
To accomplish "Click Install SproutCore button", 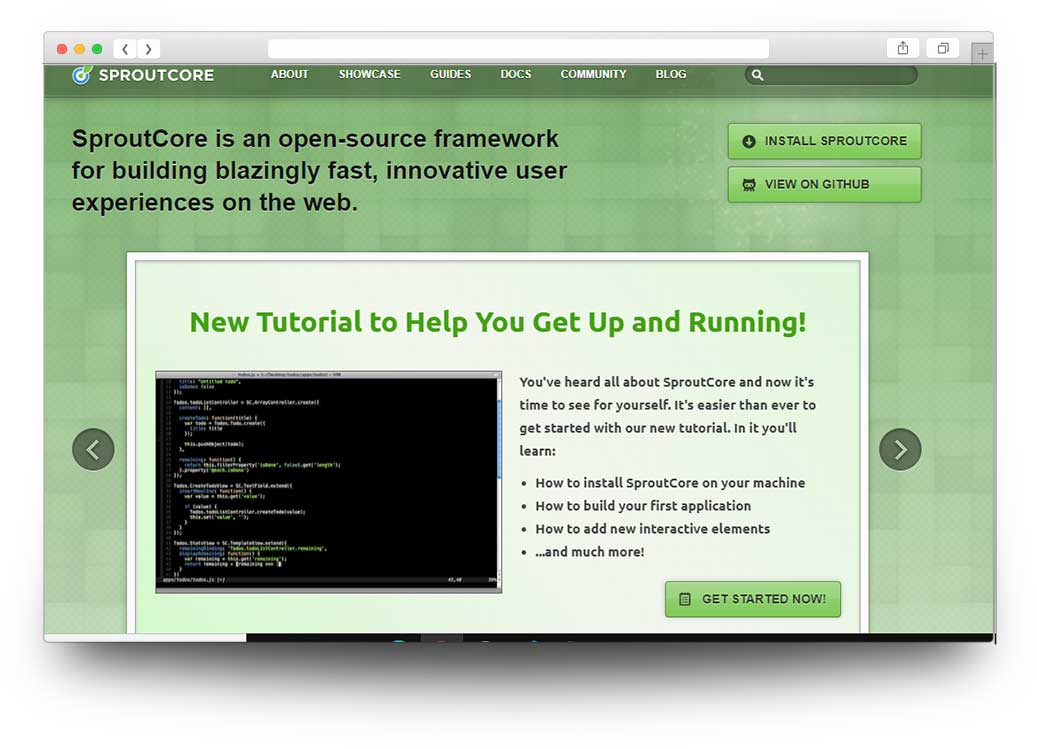I will [824, 141].
